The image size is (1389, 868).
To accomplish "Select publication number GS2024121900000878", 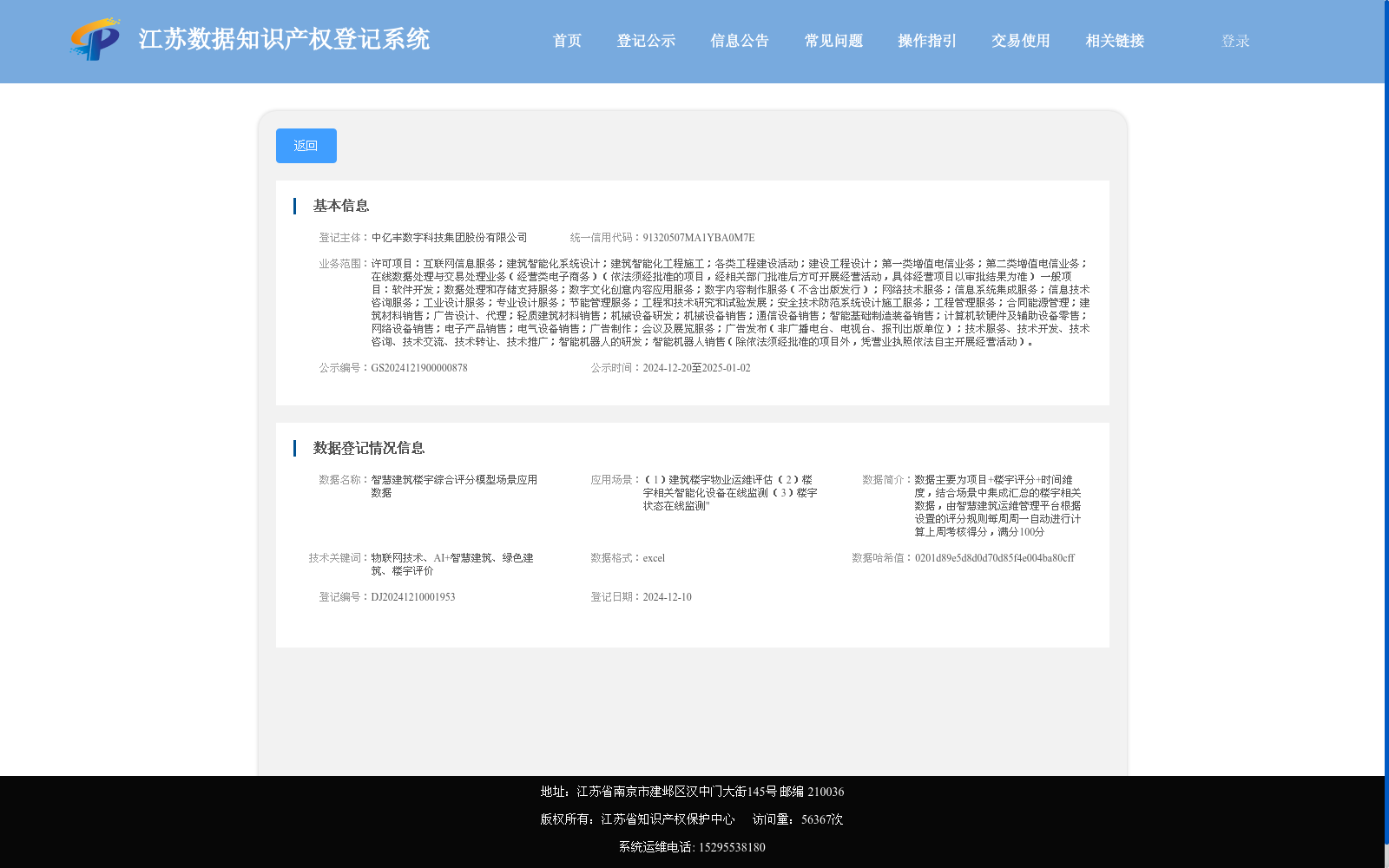I will pyautogui.click(x=419, y=368).
